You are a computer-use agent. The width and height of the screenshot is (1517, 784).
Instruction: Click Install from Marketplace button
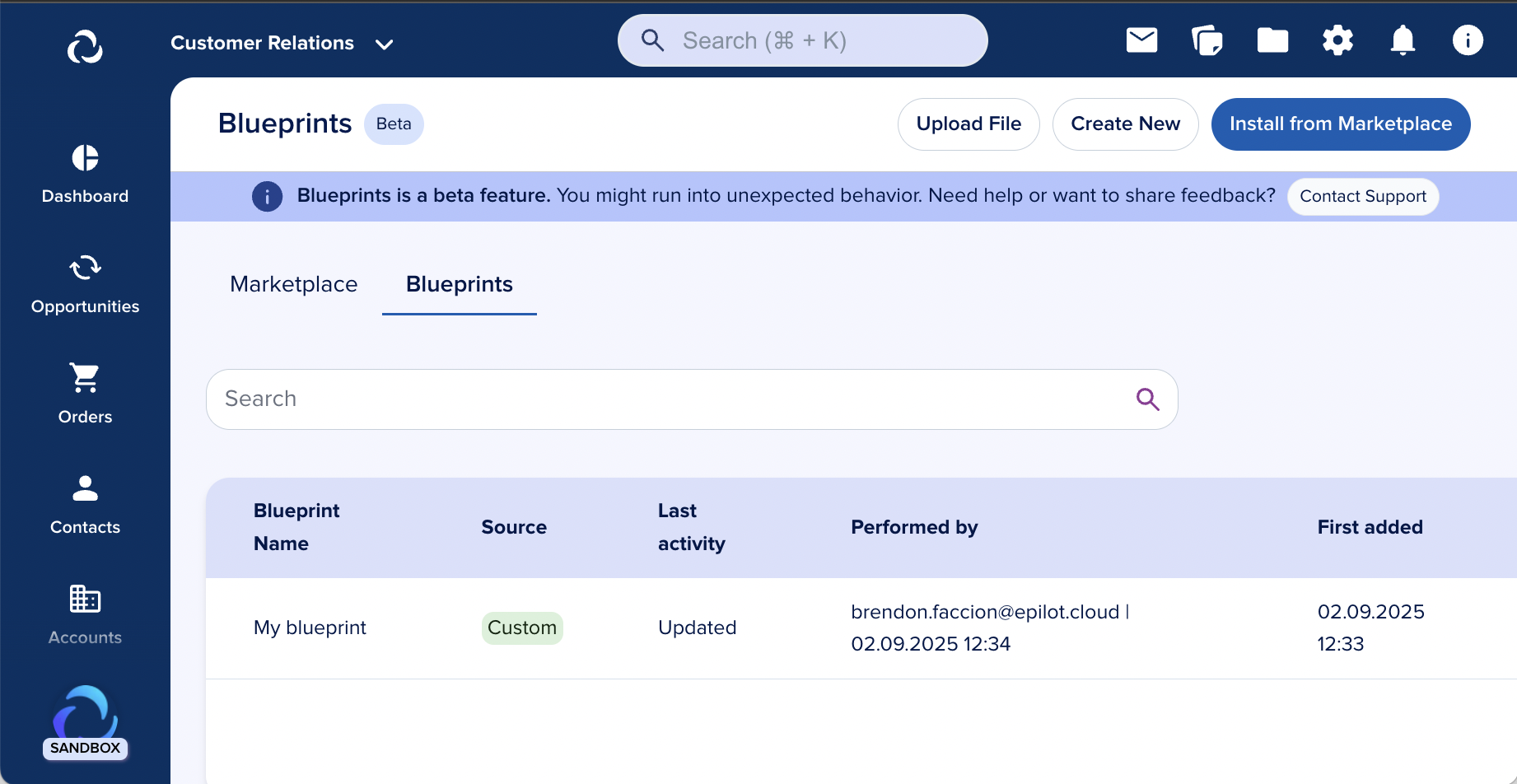[1340, 124]
